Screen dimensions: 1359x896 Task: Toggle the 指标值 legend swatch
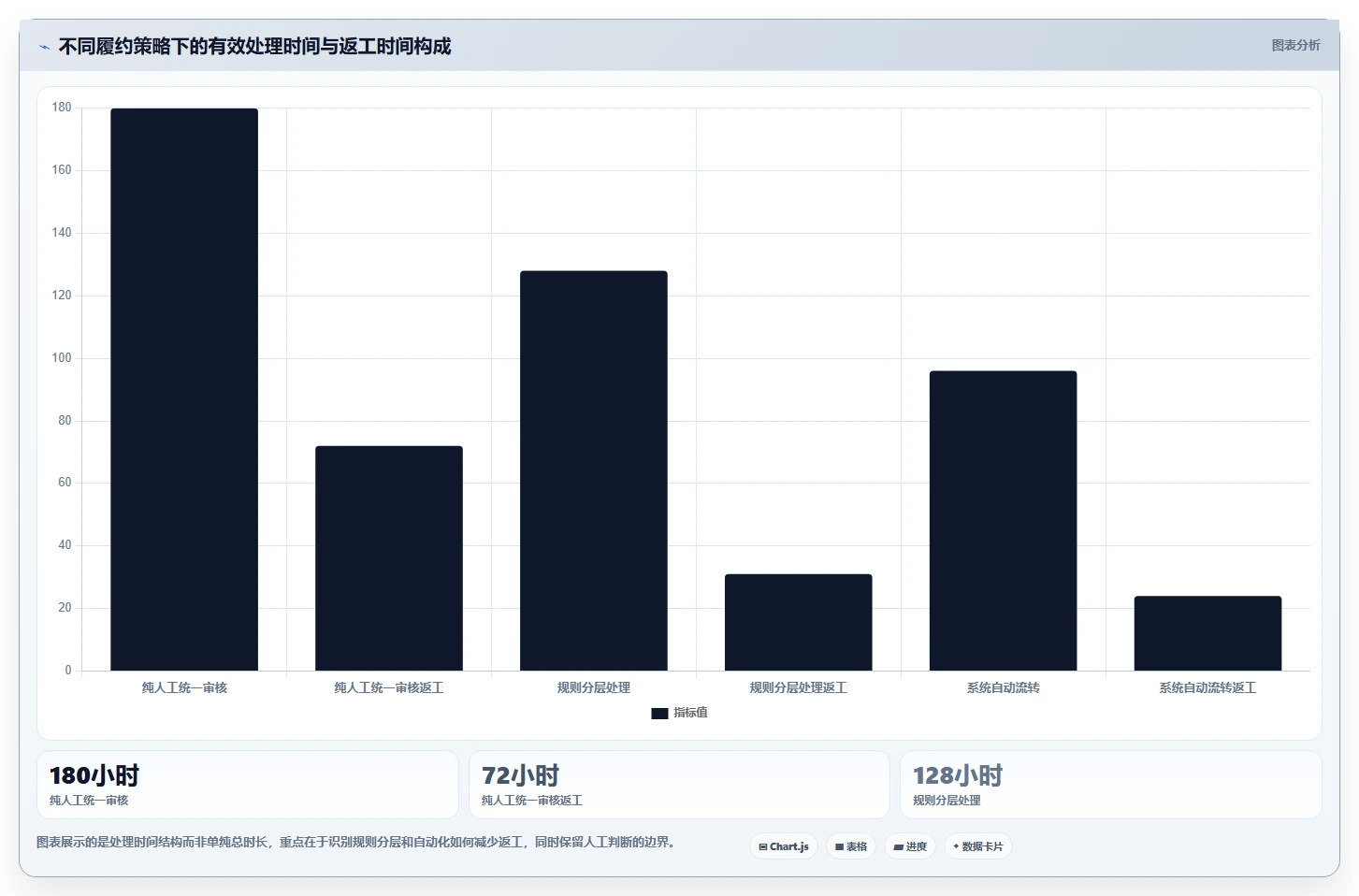coord(659,713)
